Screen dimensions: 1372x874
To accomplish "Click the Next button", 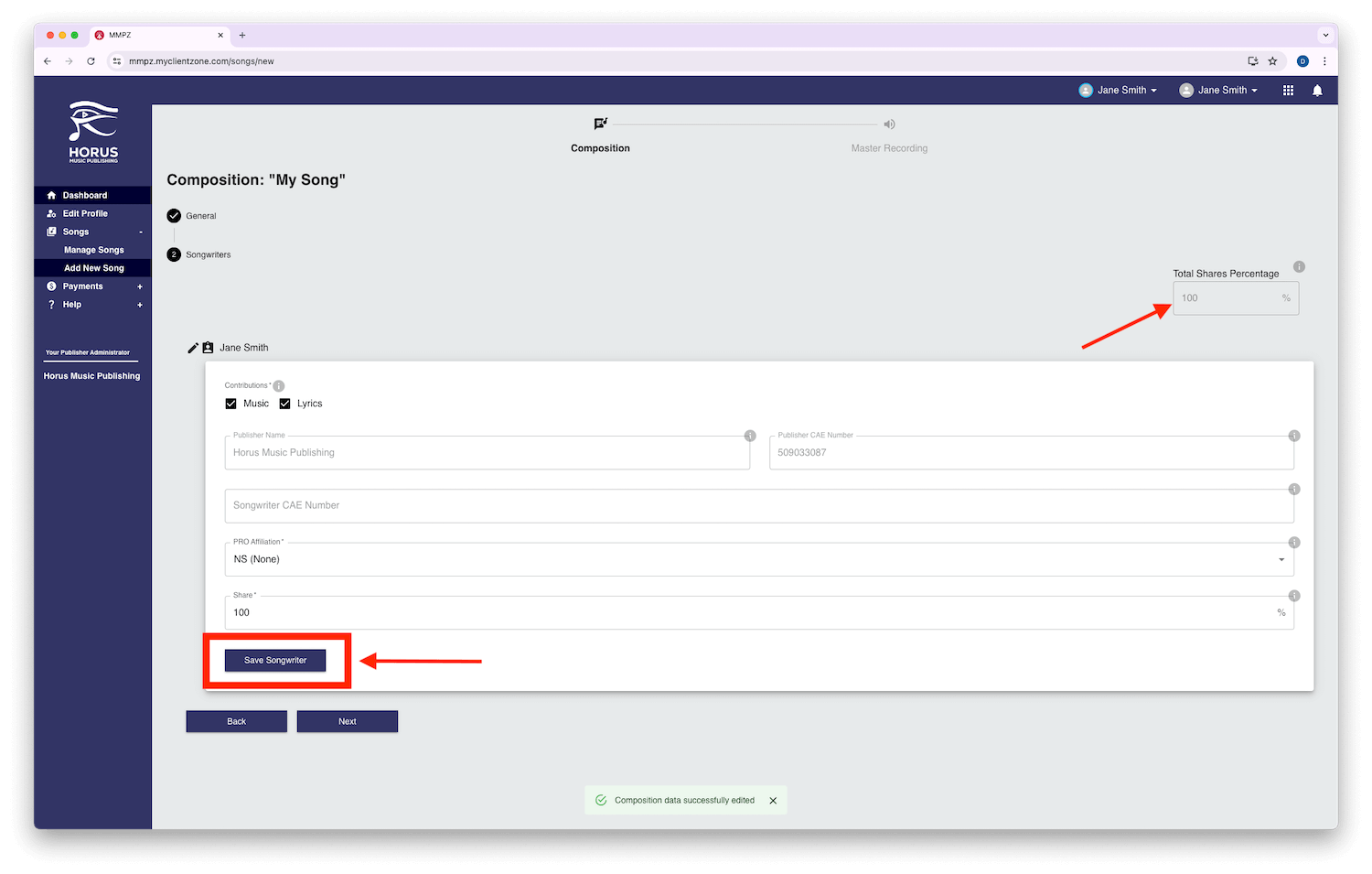I will point(348,721).
